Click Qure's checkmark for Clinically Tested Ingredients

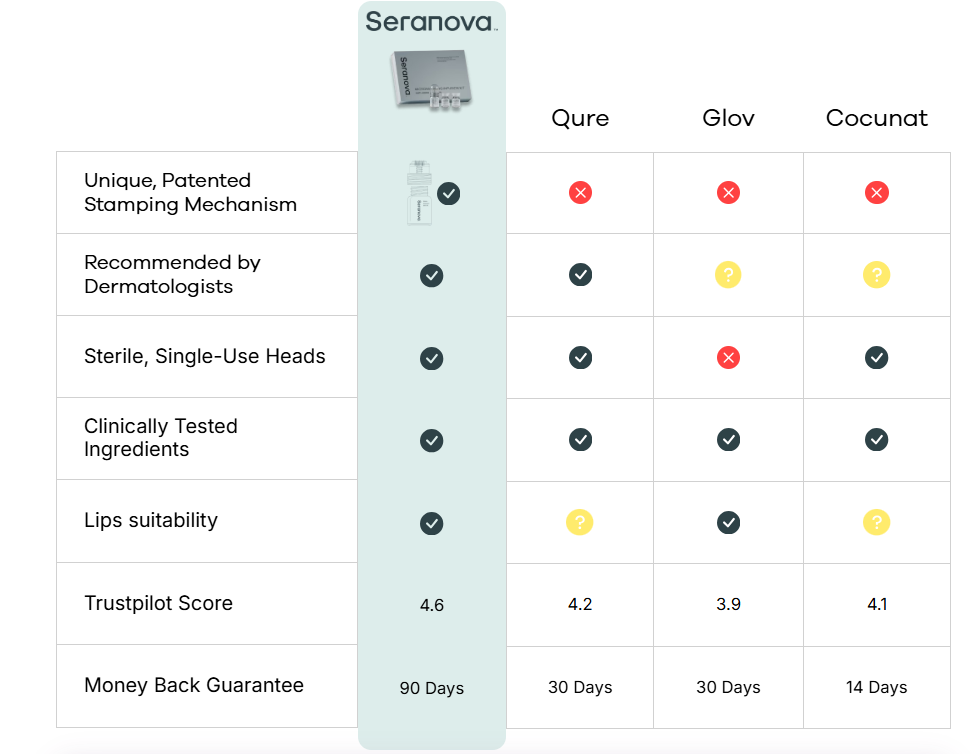point(580,439)
